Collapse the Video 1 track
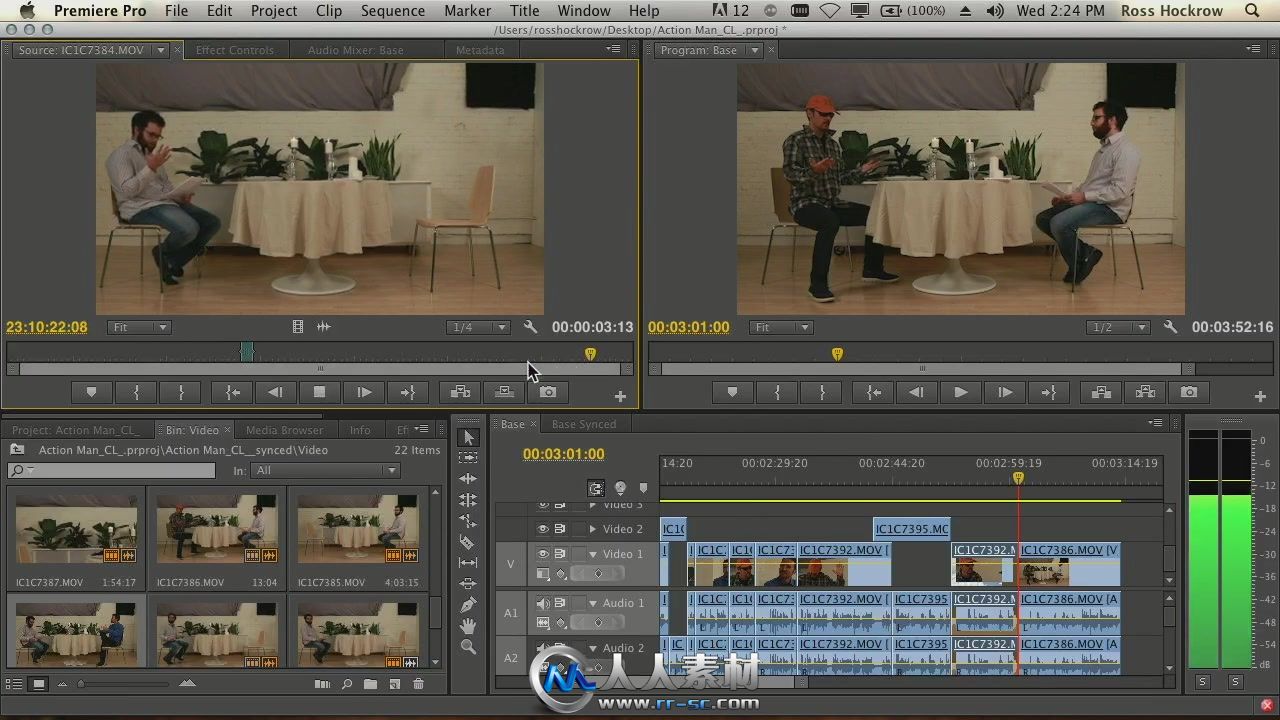1280x720 pixels. [x=592, y=554]
